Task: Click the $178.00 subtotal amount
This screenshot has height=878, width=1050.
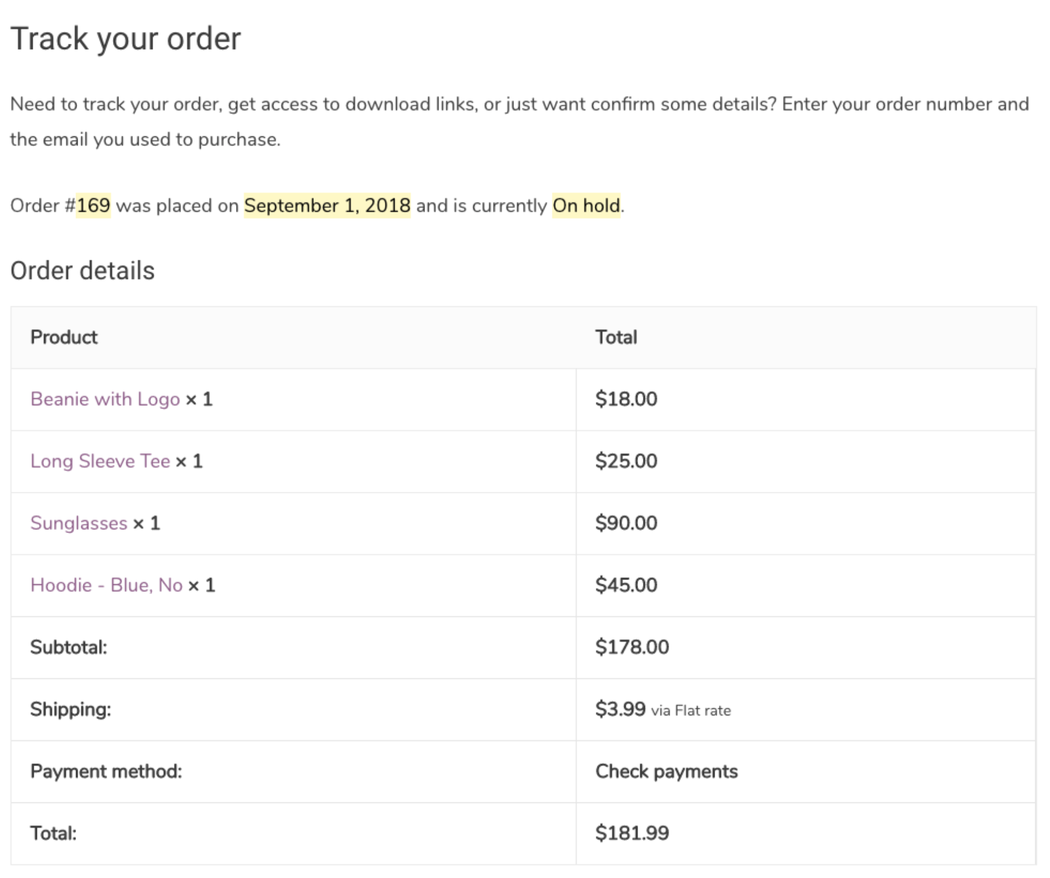Action: (x=632, y=647)
